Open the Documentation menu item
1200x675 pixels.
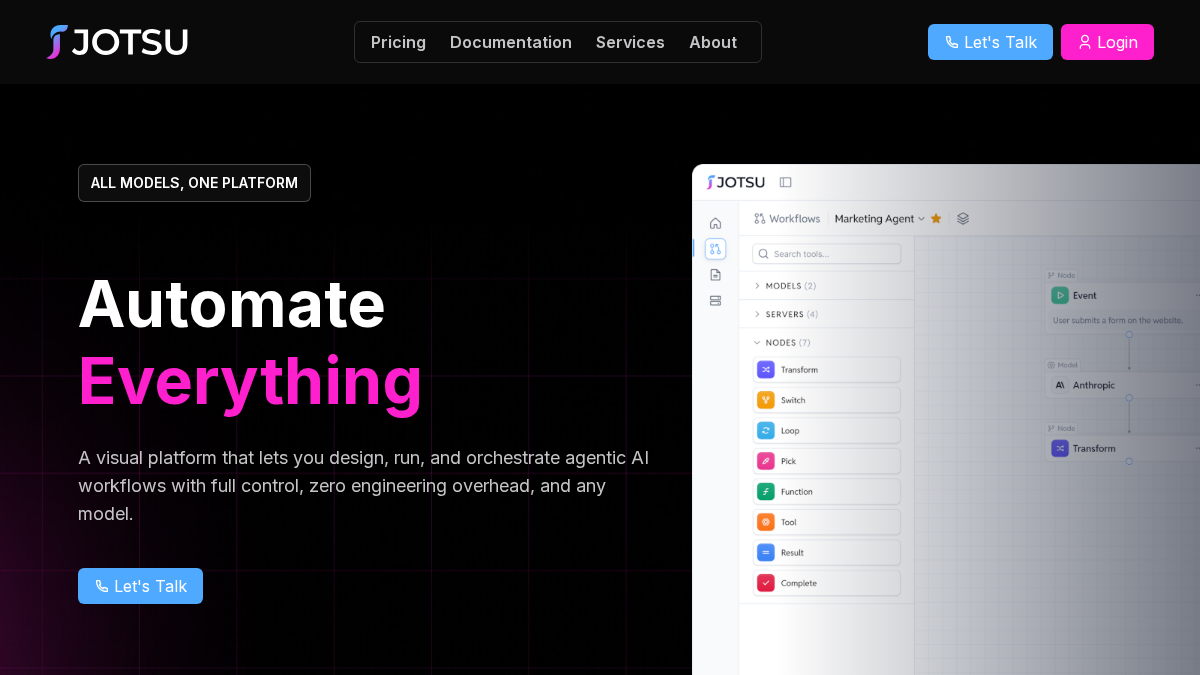point(511,42)
